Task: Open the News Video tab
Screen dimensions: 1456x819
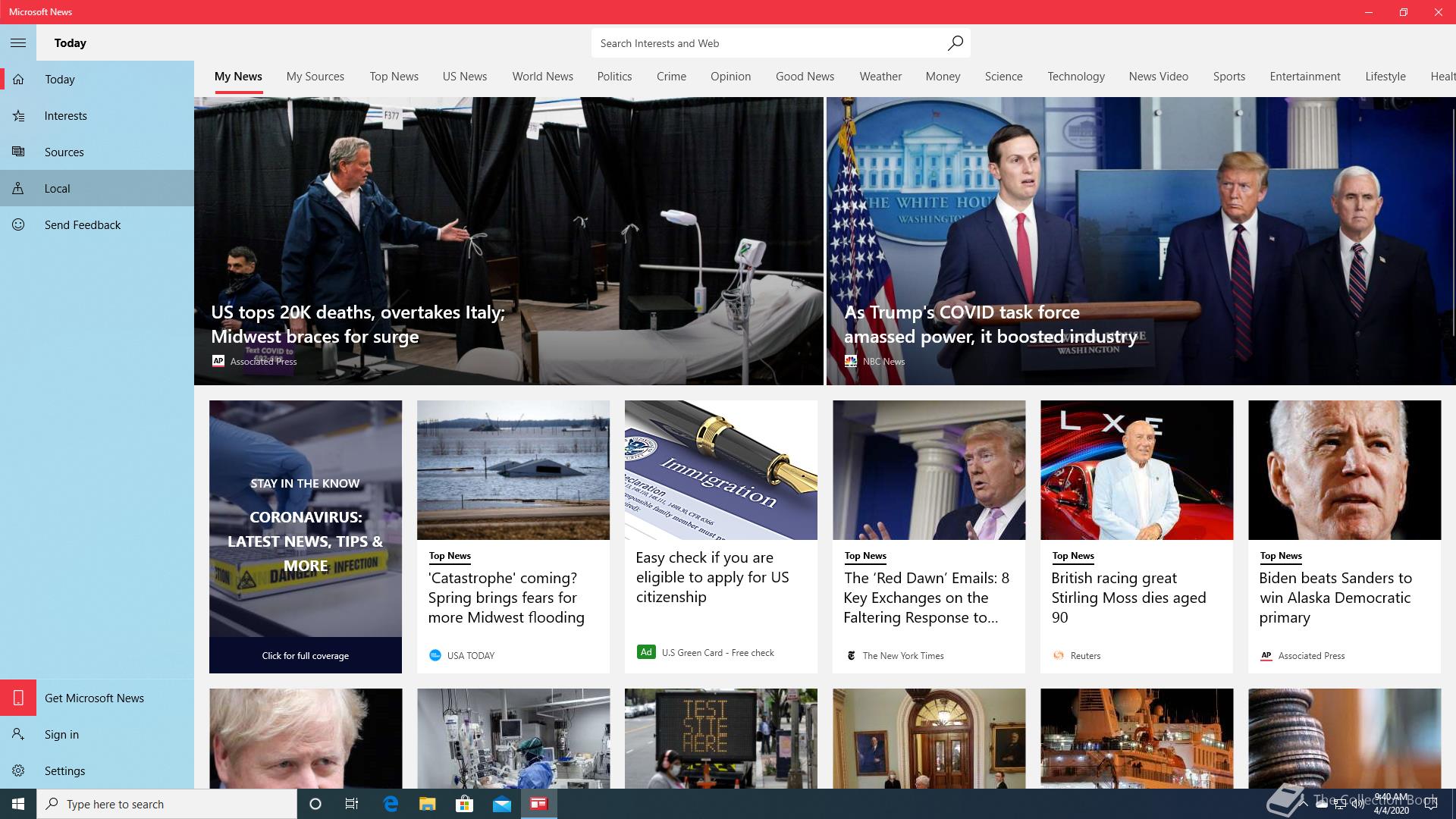Action: 1158,77
